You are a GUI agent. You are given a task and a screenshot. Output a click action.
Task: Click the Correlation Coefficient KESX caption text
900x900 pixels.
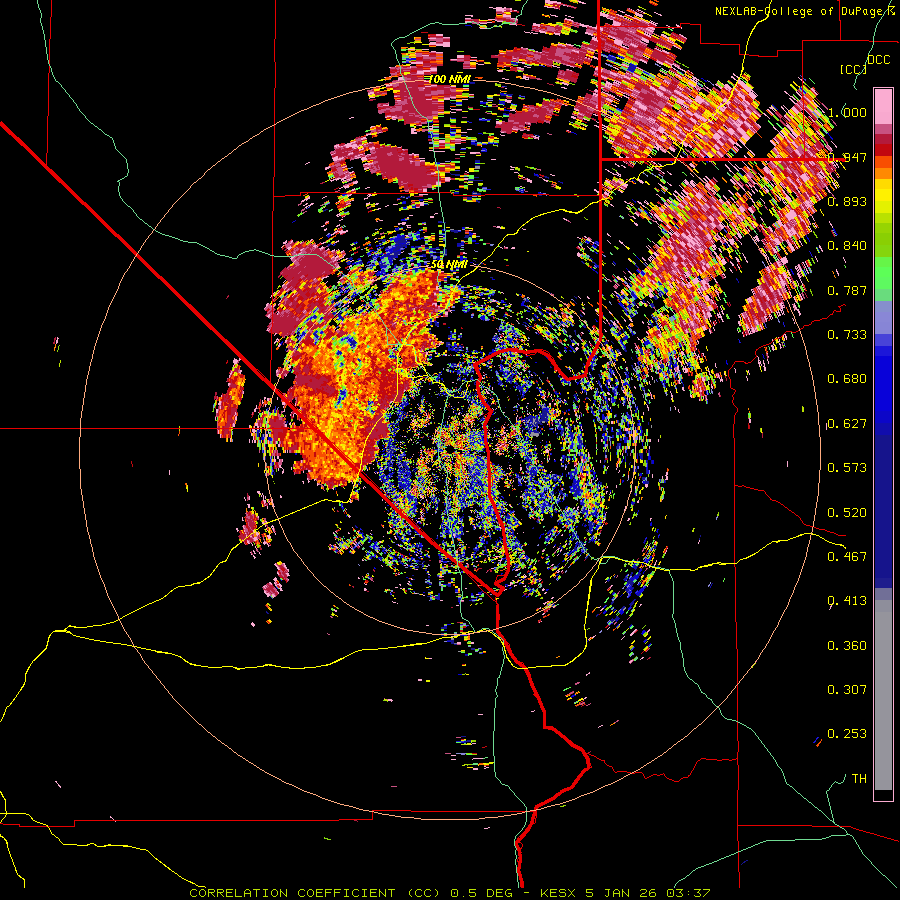coord(449,893)
